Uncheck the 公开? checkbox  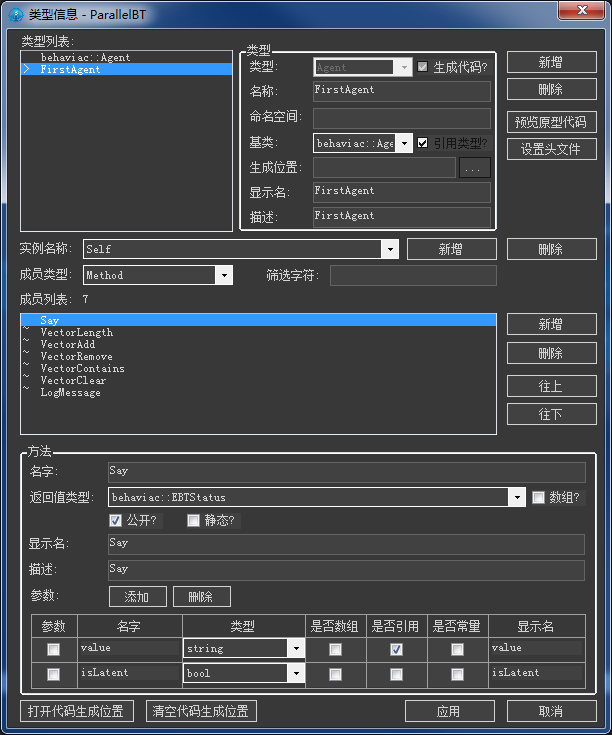click(x=115, y=520)
